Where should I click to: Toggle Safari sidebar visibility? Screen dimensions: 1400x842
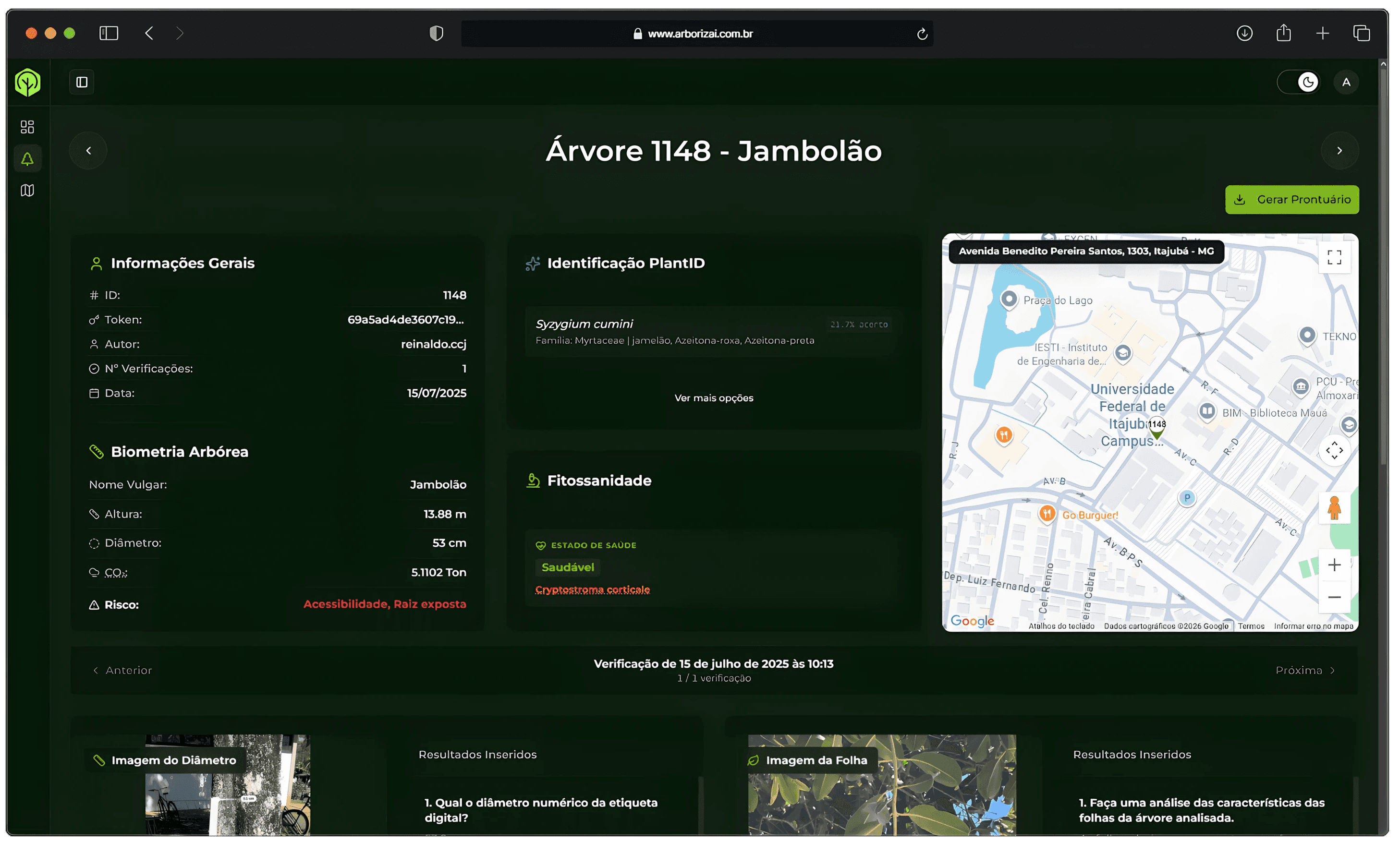tap(109, 34)
